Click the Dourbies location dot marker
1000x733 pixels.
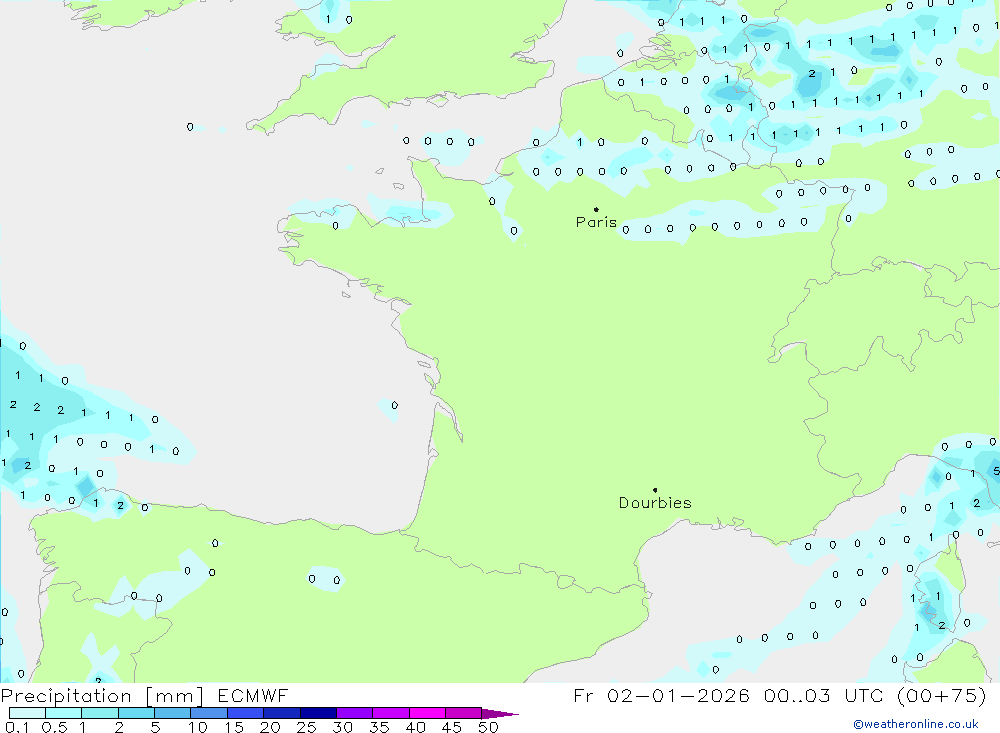click(x=655, y=490)
